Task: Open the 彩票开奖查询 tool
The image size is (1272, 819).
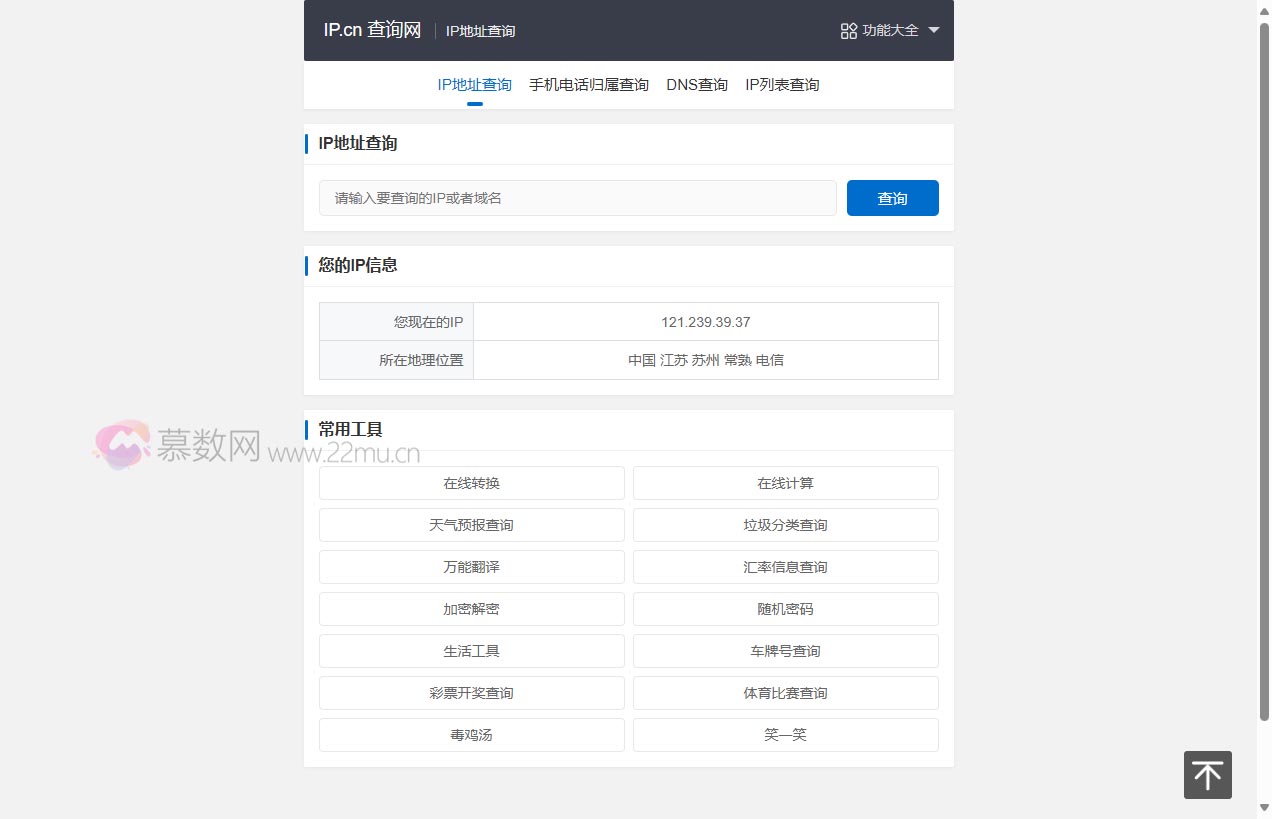Action: click(x=471, y=693)
